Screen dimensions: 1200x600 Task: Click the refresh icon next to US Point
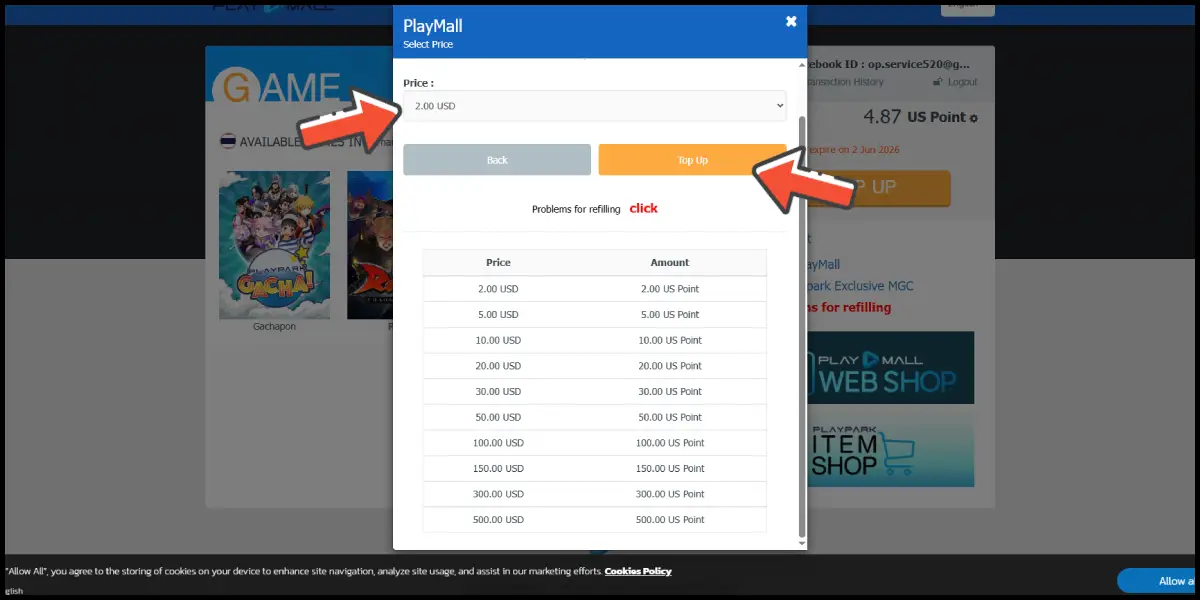974,118
